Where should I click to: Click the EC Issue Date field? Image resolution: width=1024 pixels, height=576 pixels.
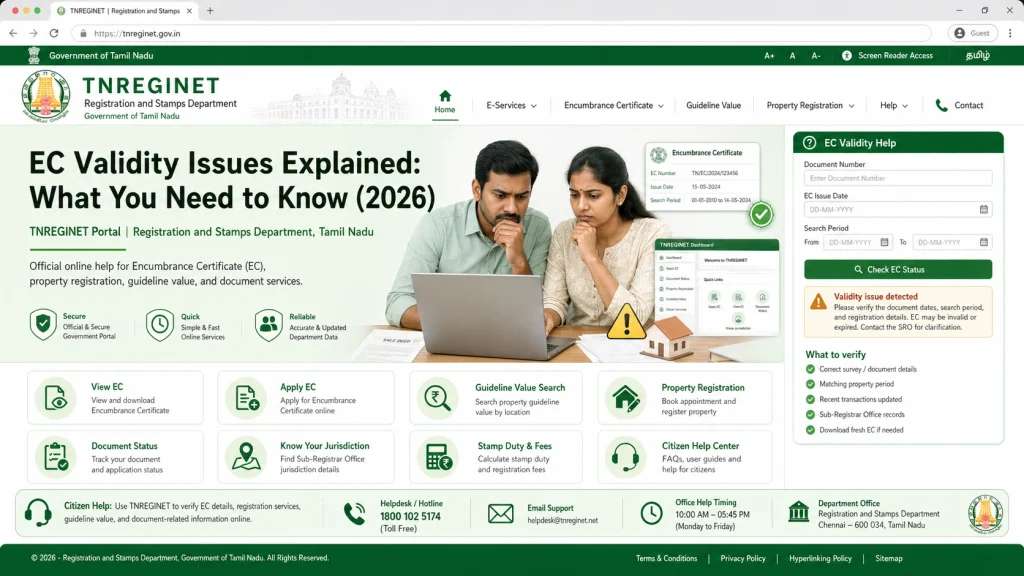[x=897, y=210]
